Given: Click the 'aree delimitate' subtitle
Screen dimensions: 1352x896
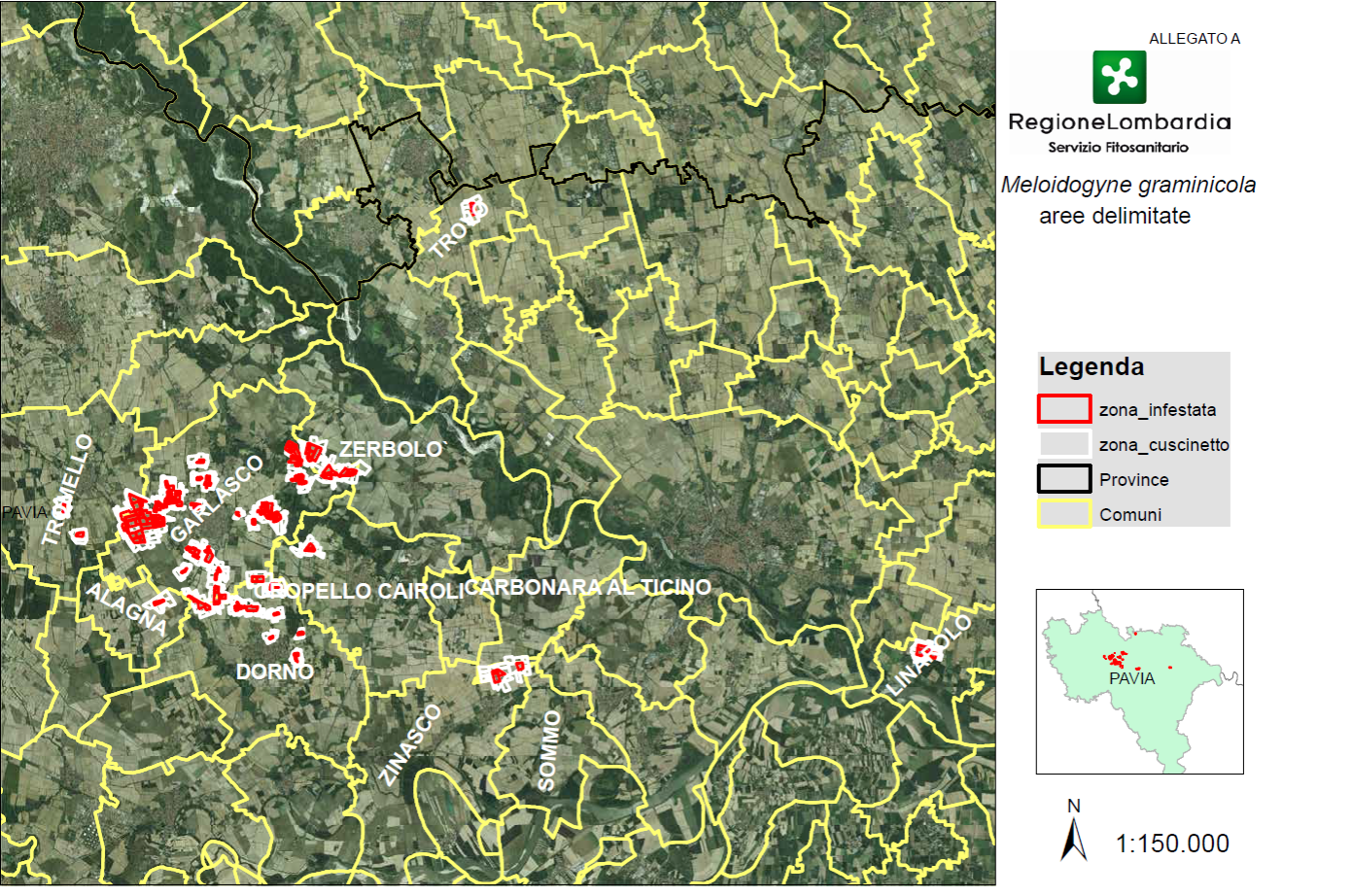Looking at the screenshot, I should pyautogui.click(x=1115, y=216).
